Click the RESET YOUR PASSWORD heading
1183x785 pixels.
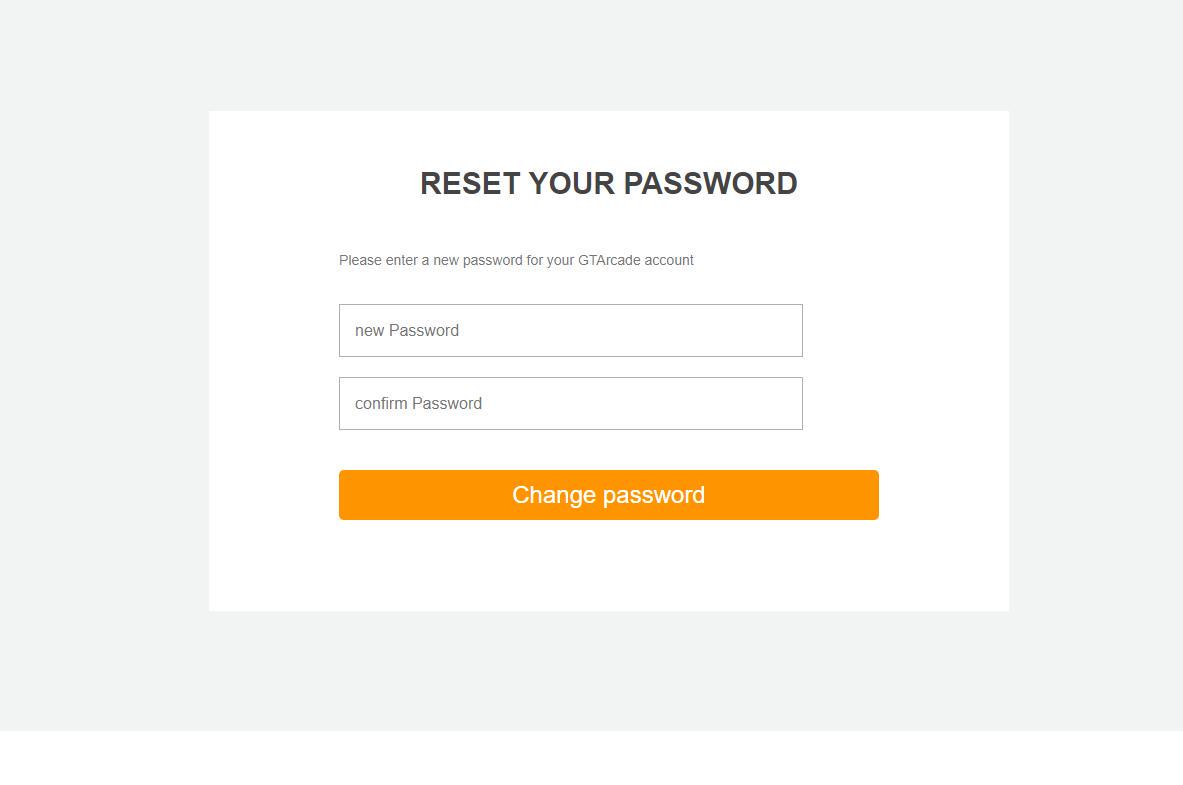(608, 183)
